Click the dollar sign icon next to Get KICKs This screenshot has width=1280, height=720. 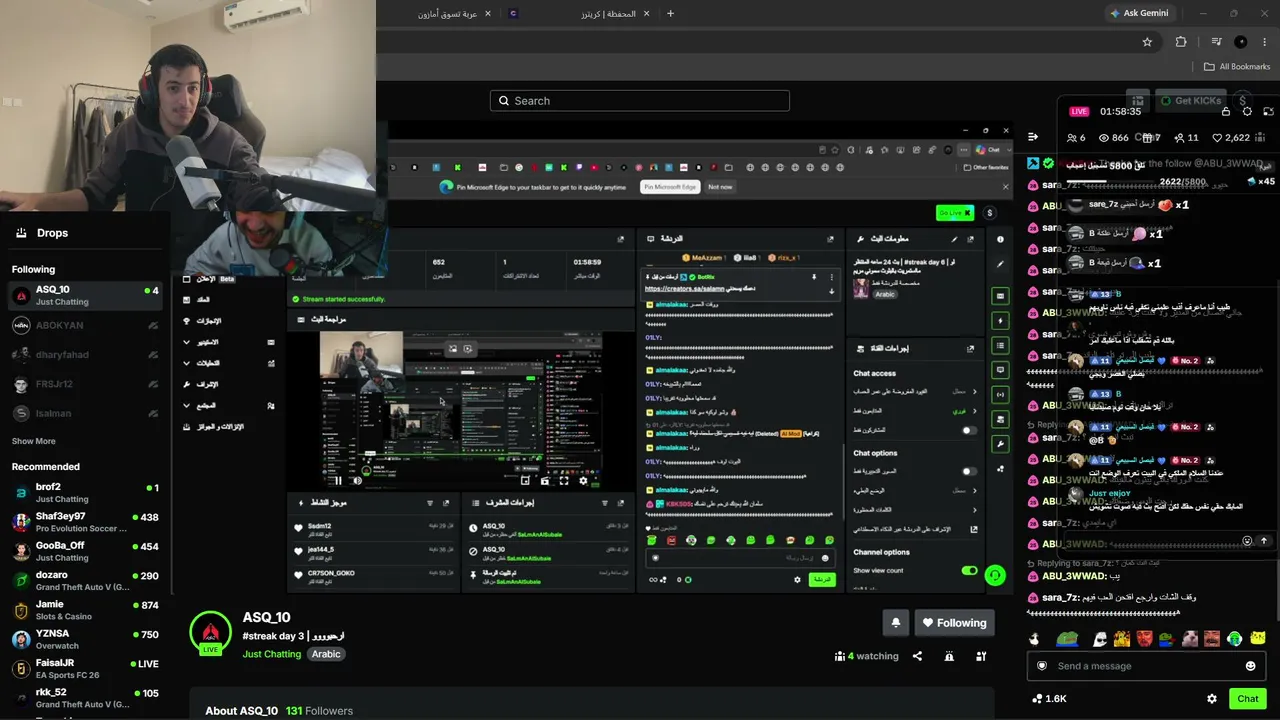coord(1243,101)
